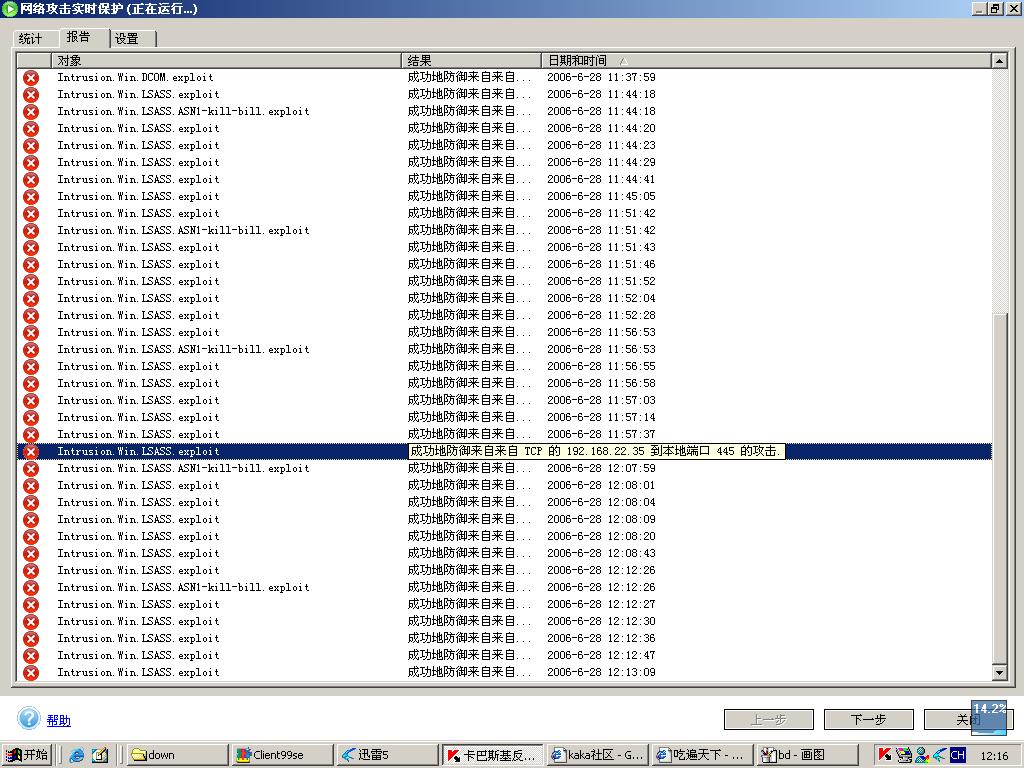This screenshot has height=768, width=1024.
Task: Click timestamp 2006-6-28 12:08:01
Action: point(601,485)
